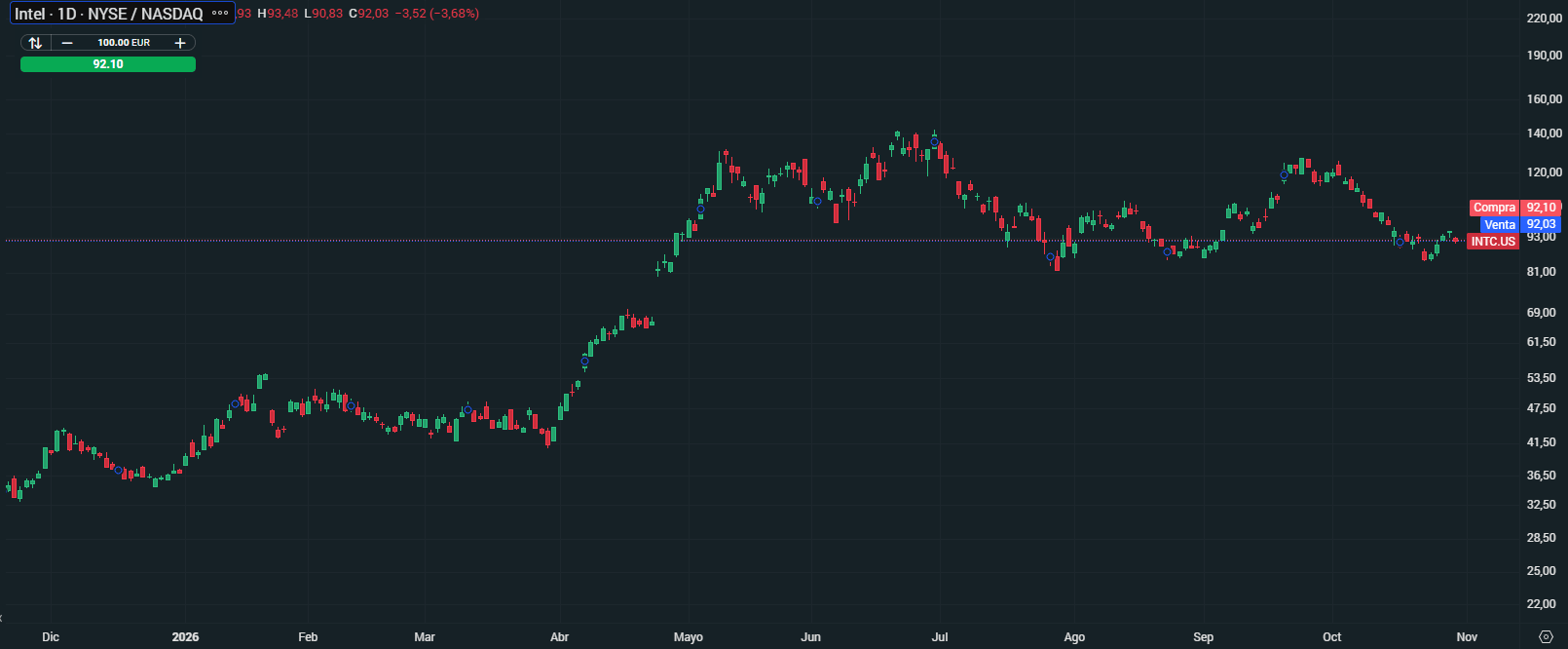Click the red Compra price label
The image size is (1568, 649).
[1494, 208]
